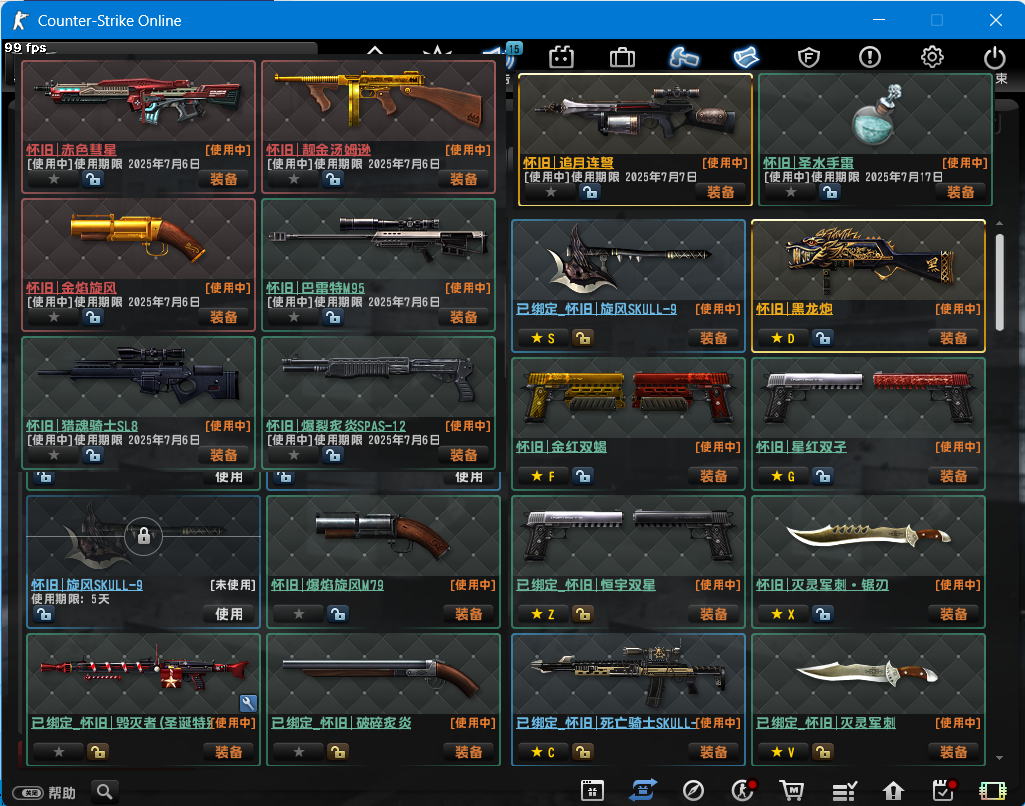Click the house exclamation icon
This screenshot has width=1025, height=806.
click(x=893, y=790)
